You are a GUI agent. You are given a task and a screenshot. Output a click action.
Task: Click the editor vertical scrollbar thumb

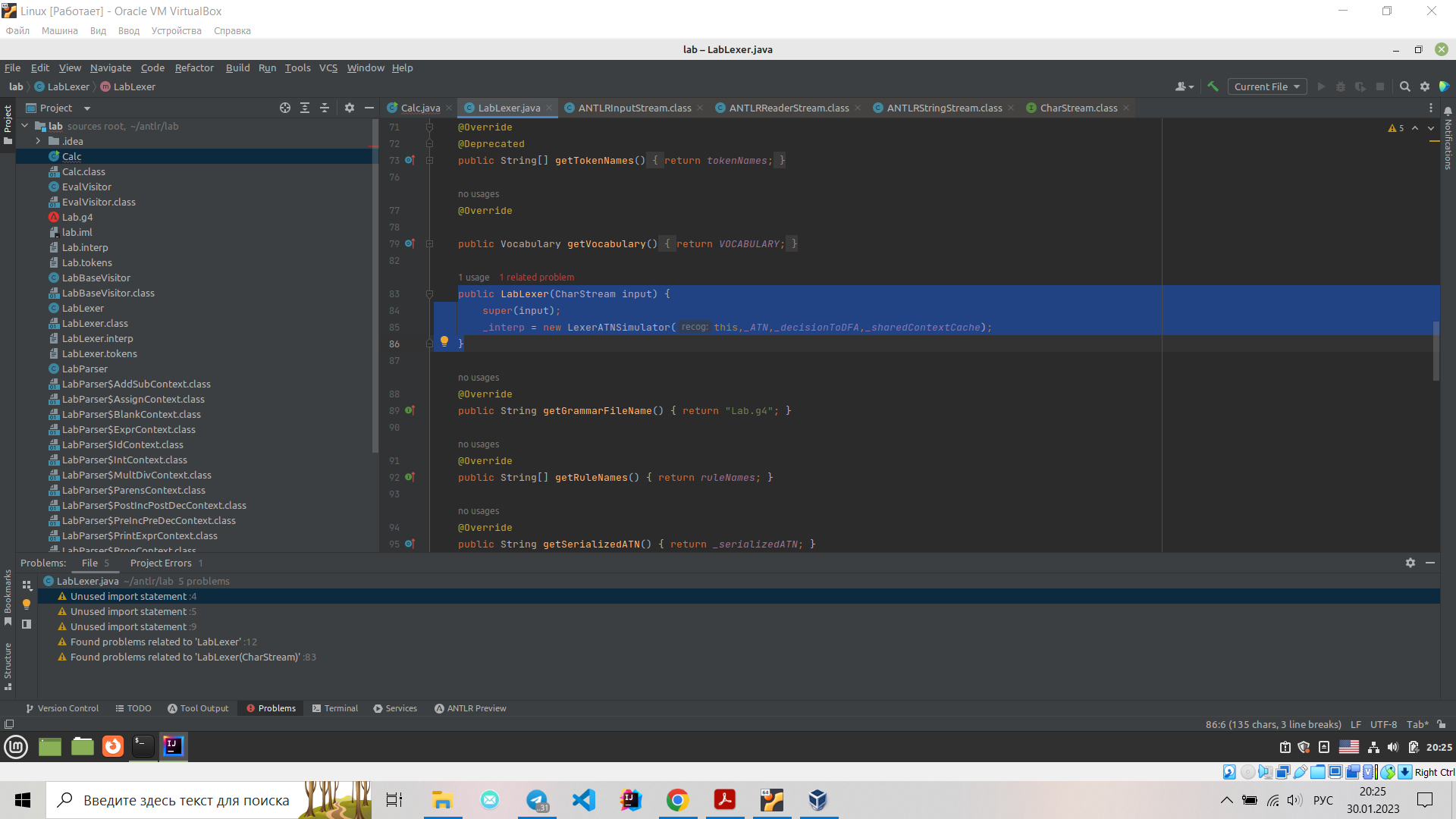[1436, 350]
